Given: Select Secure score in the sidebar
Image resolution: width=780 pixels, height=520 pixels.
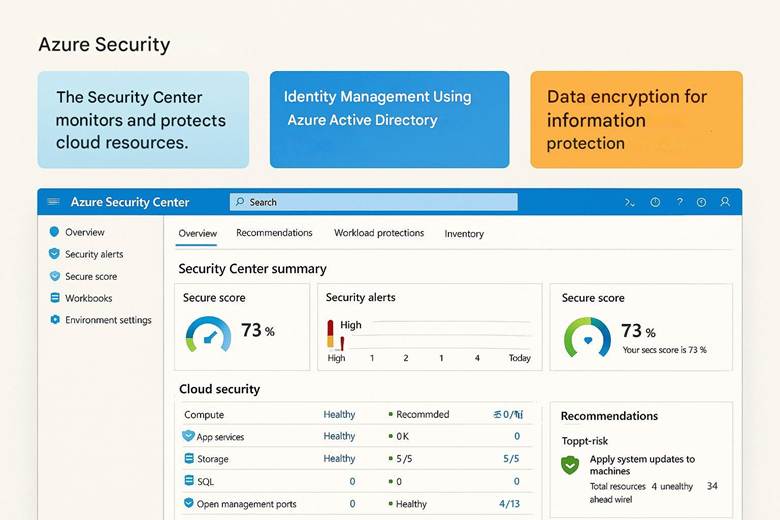Looking at the screenshot, I should click(x=91, y=276).
